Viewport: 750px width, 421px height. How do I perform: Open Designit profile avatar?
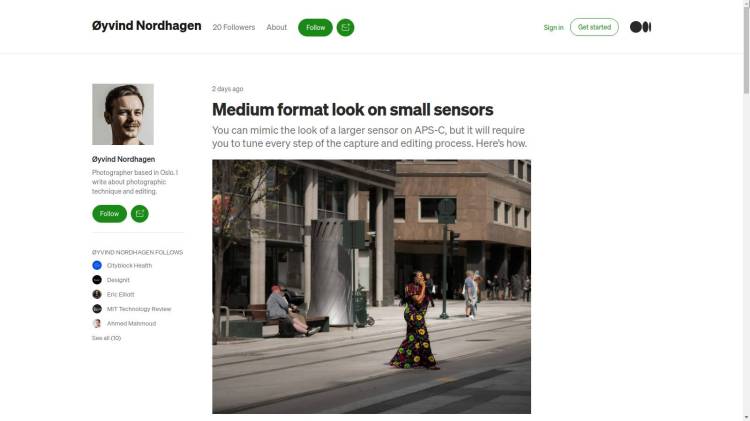(97, 279)
